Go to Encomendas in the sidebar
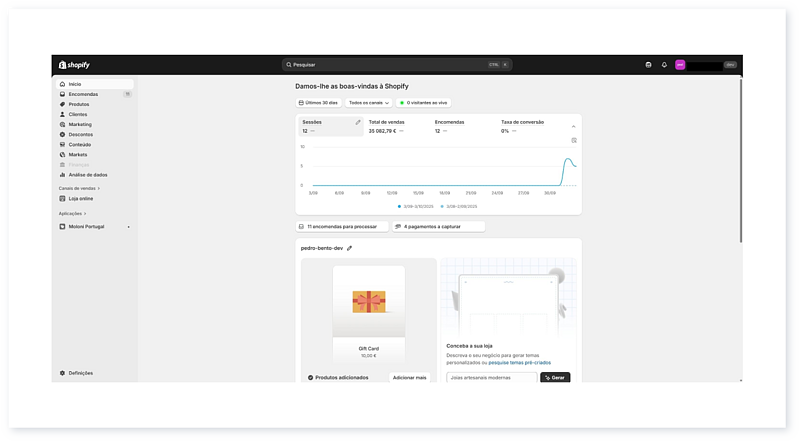The width and height of the screenshot is (800, 442). click(x=84, y=94)
